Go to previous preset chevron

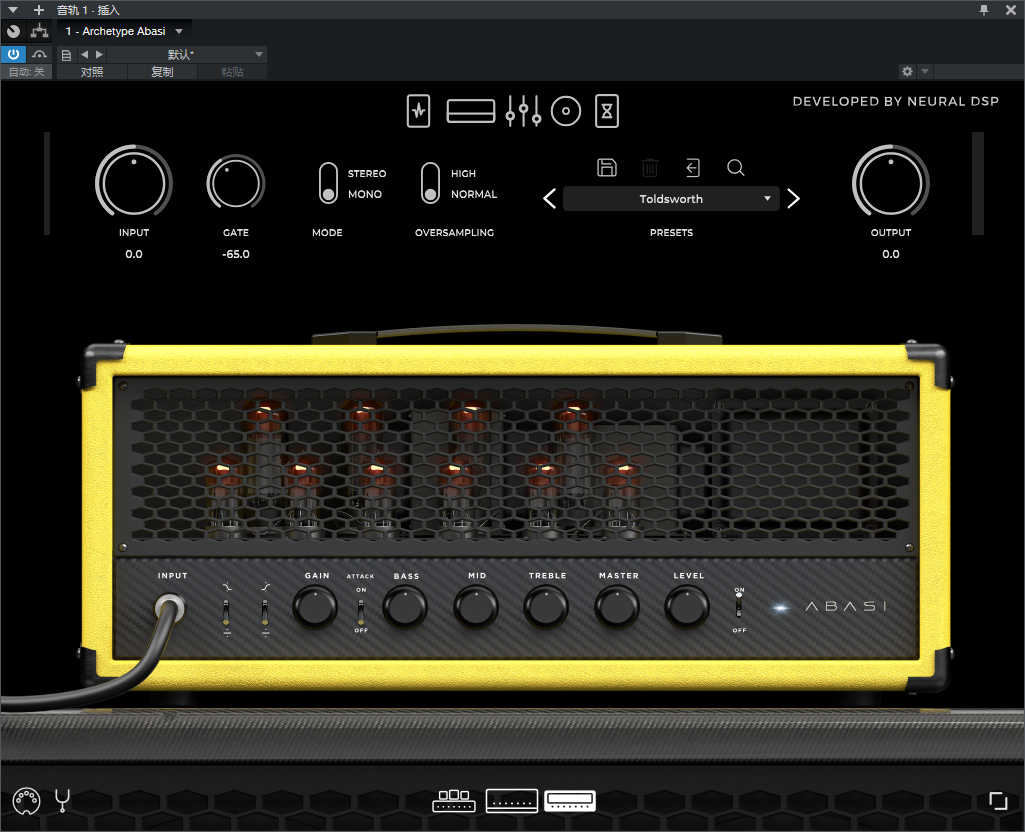tap(550, 199)
